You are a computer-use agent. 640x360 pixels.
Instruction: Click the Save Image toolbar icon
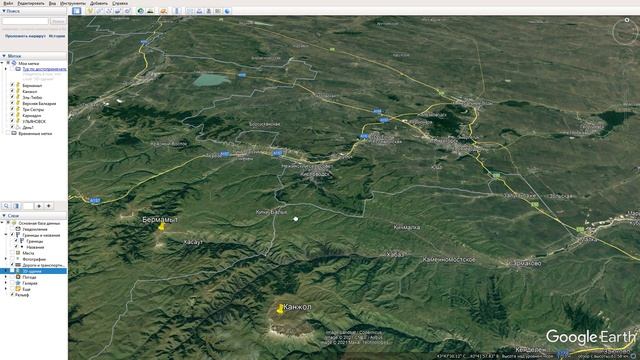tap(209, 11)
